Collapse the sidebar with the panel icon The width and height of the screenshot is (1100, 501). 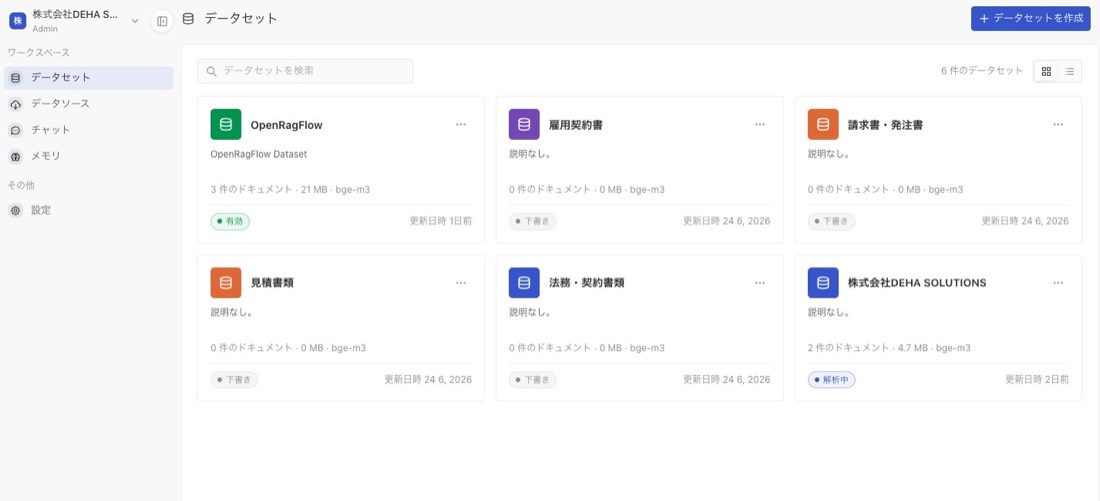(162, 21)
